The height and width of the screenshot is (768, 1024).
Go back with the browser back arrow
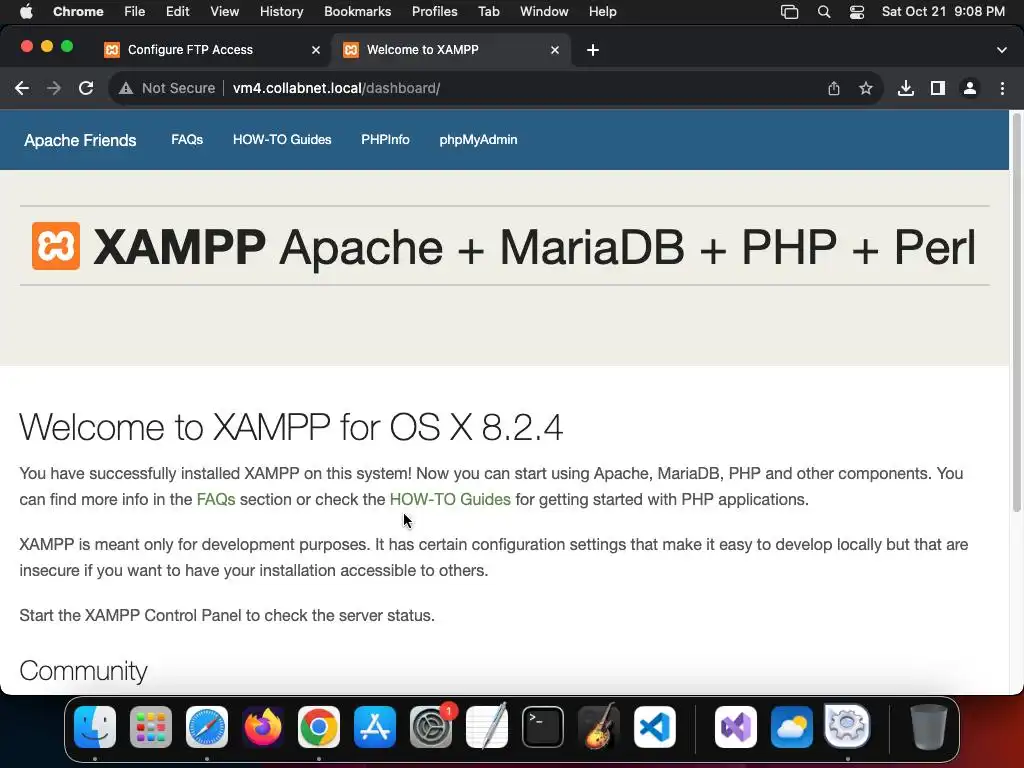tap(22, 88)
